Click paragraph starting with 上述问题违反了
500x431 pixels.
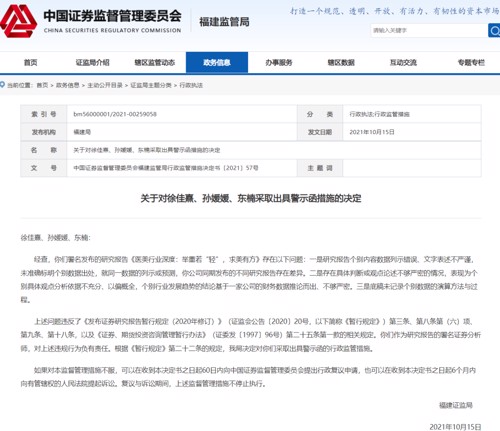pyautogui.click(x=250, y=335)
